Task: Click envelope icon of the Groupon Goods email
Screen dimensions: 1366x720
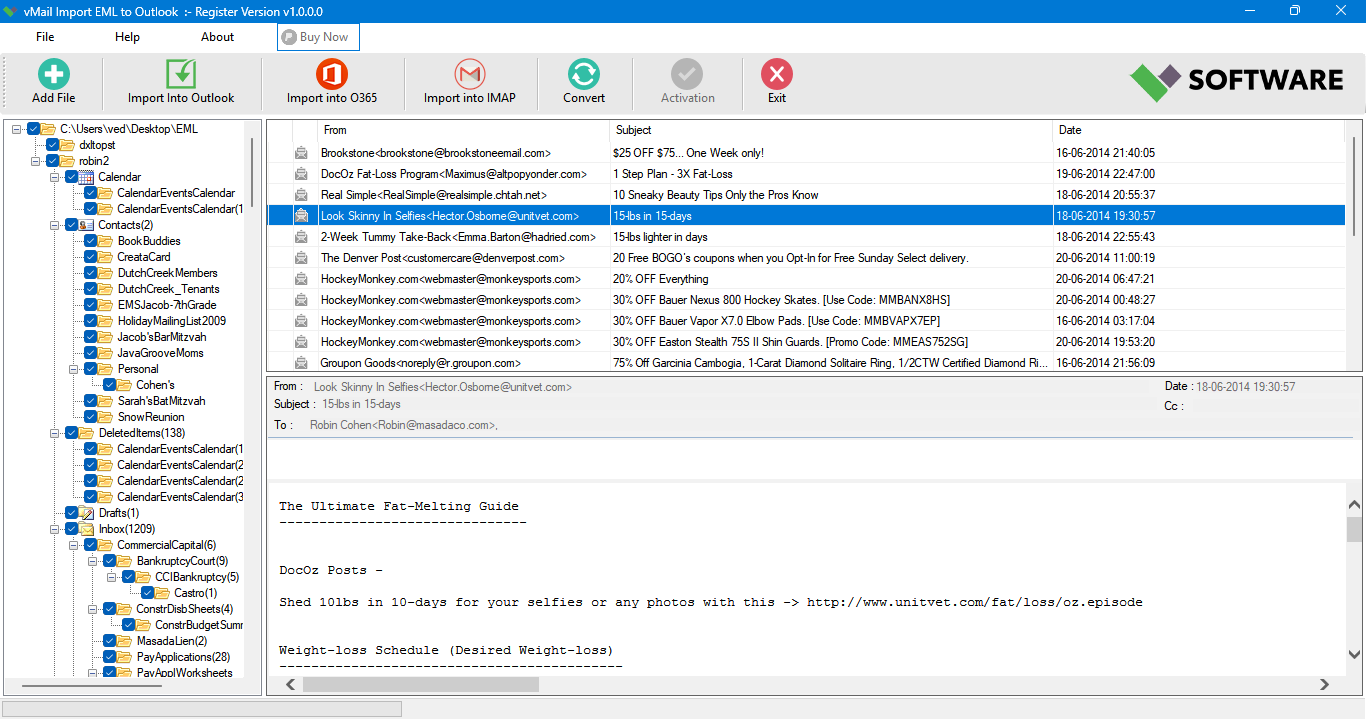Action: pyautogui.click(x=301, y=363)
